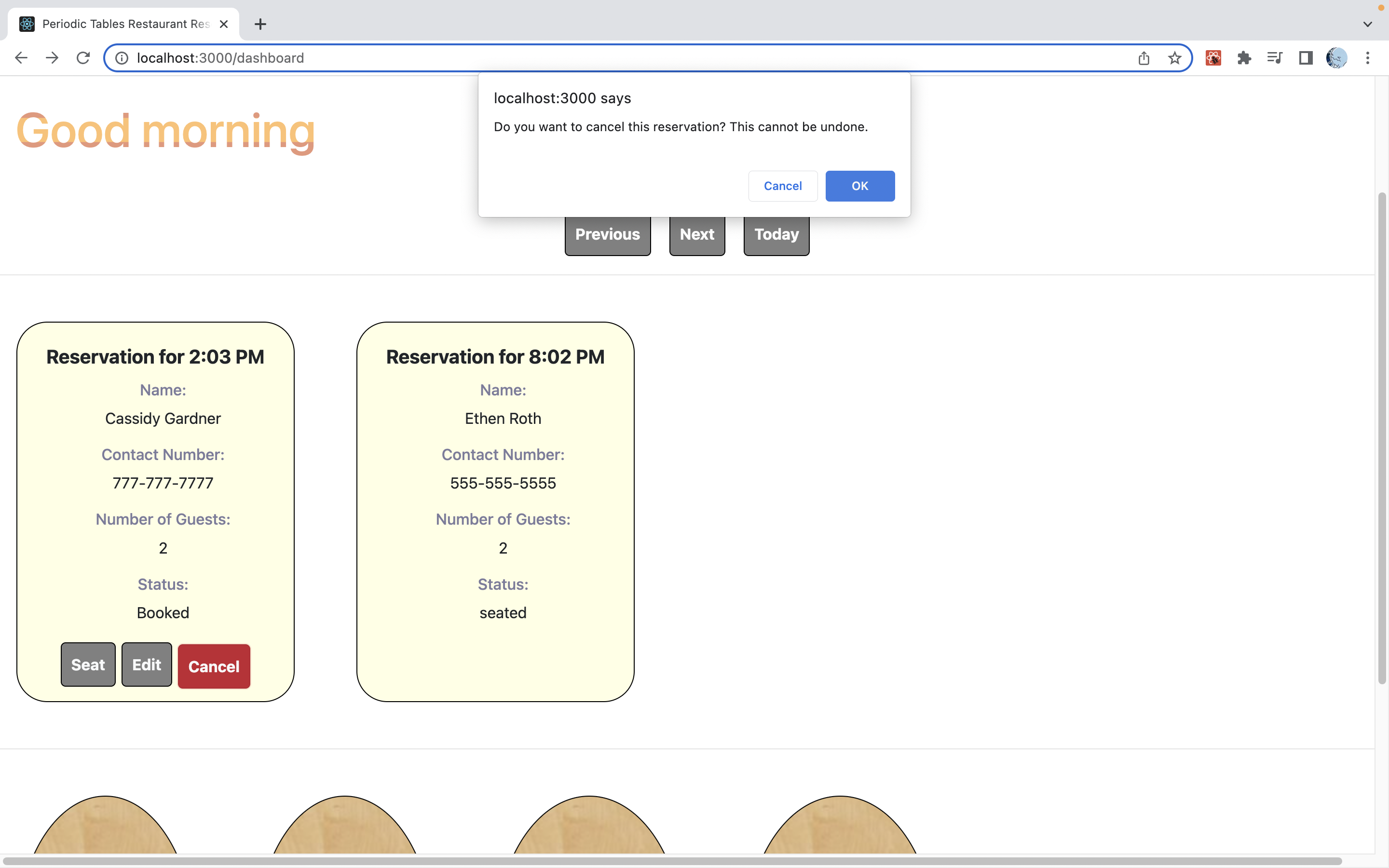1389x868 pixels.
Task: View site information for localhost:3000
Action: click(121, 57)
